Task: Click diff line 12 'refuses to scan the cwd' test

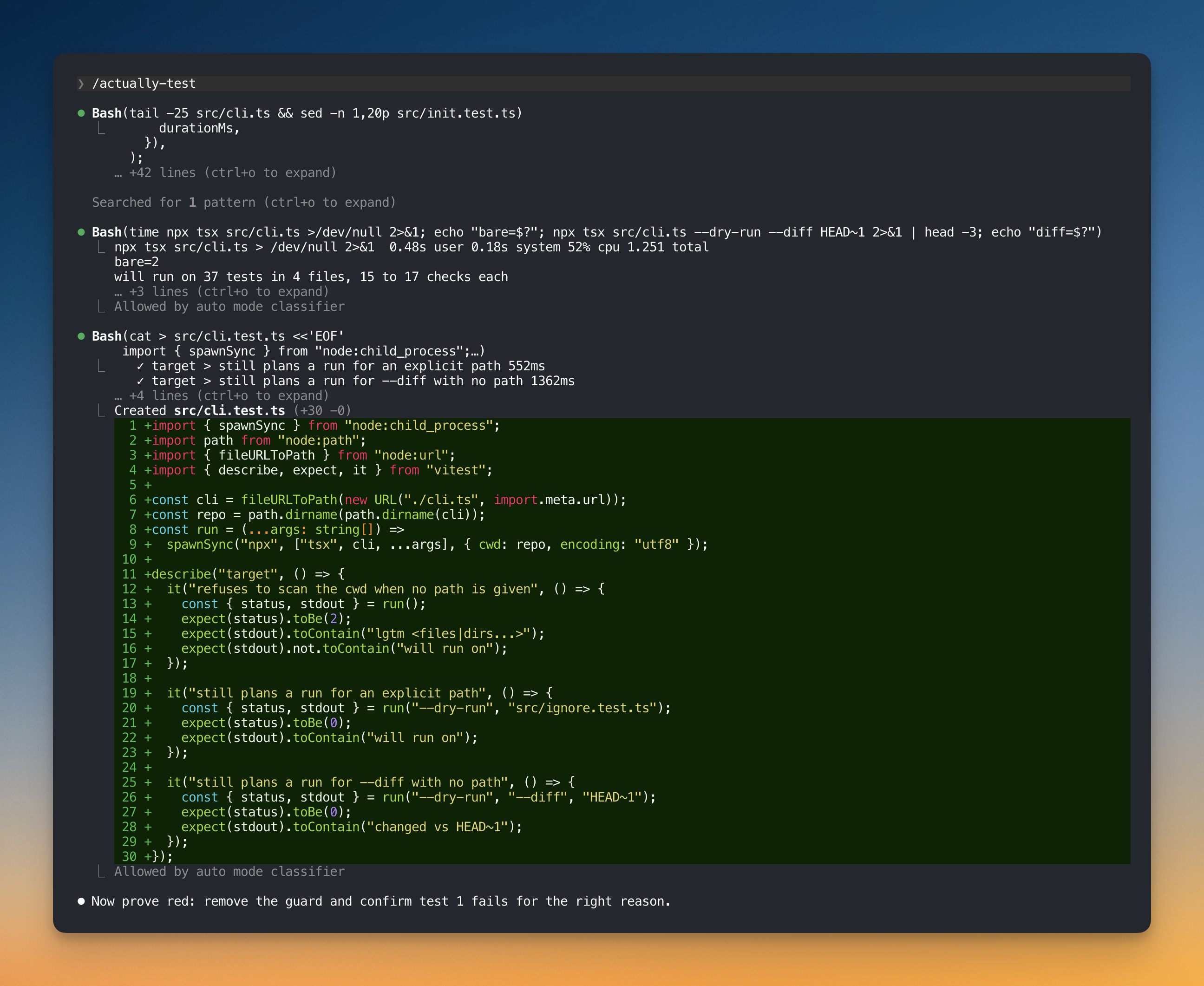Action: click(x=622, y=589)
